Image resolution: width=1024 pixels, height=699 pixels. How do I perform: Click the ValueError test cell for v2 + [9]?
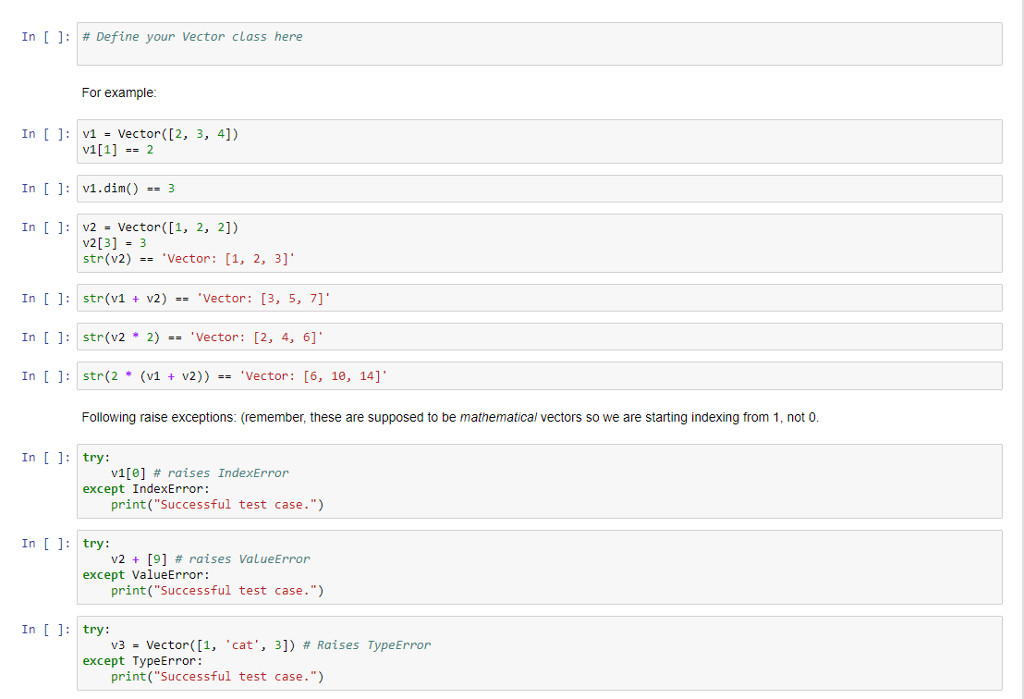point(300,566)
